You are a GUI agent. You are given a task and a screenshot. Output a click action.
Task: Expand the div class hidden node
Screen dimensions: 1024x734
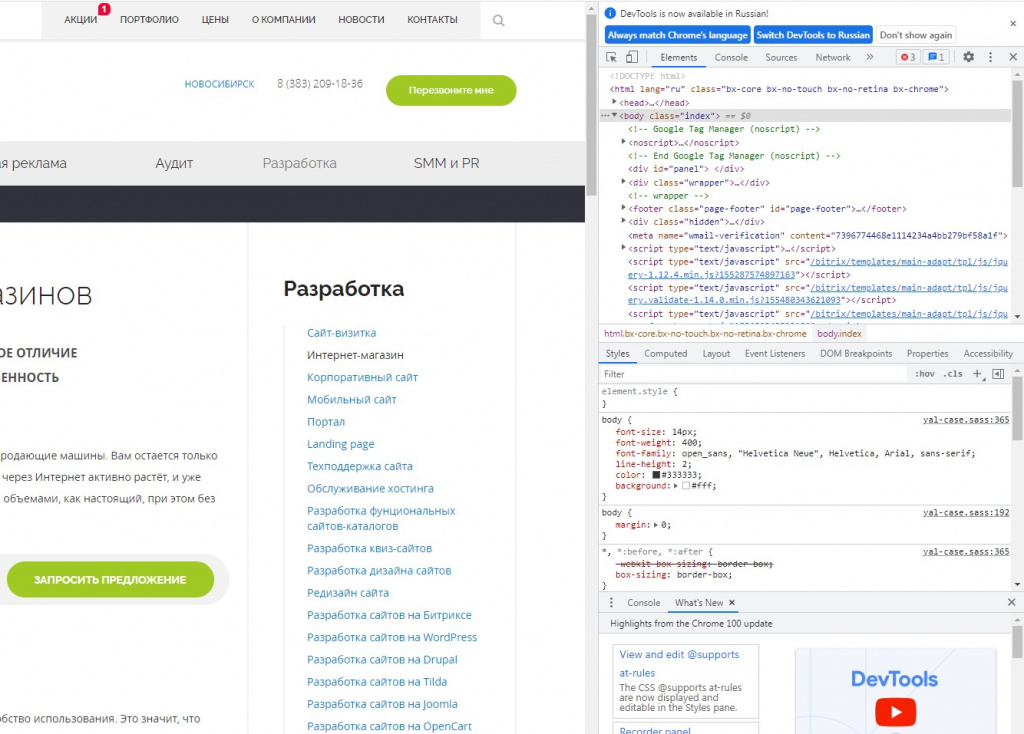pyautogui.click(x=624, y=221)
